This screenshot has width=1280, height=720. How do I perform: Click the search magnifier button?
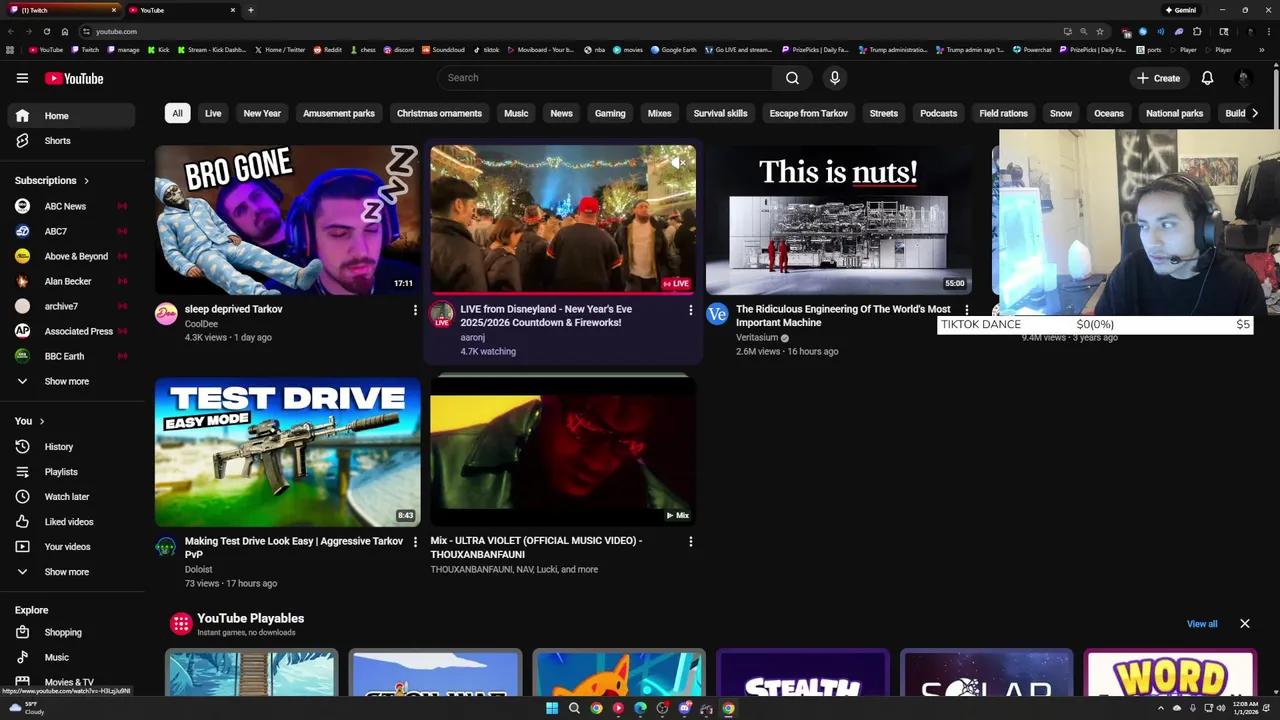(792, 78)
